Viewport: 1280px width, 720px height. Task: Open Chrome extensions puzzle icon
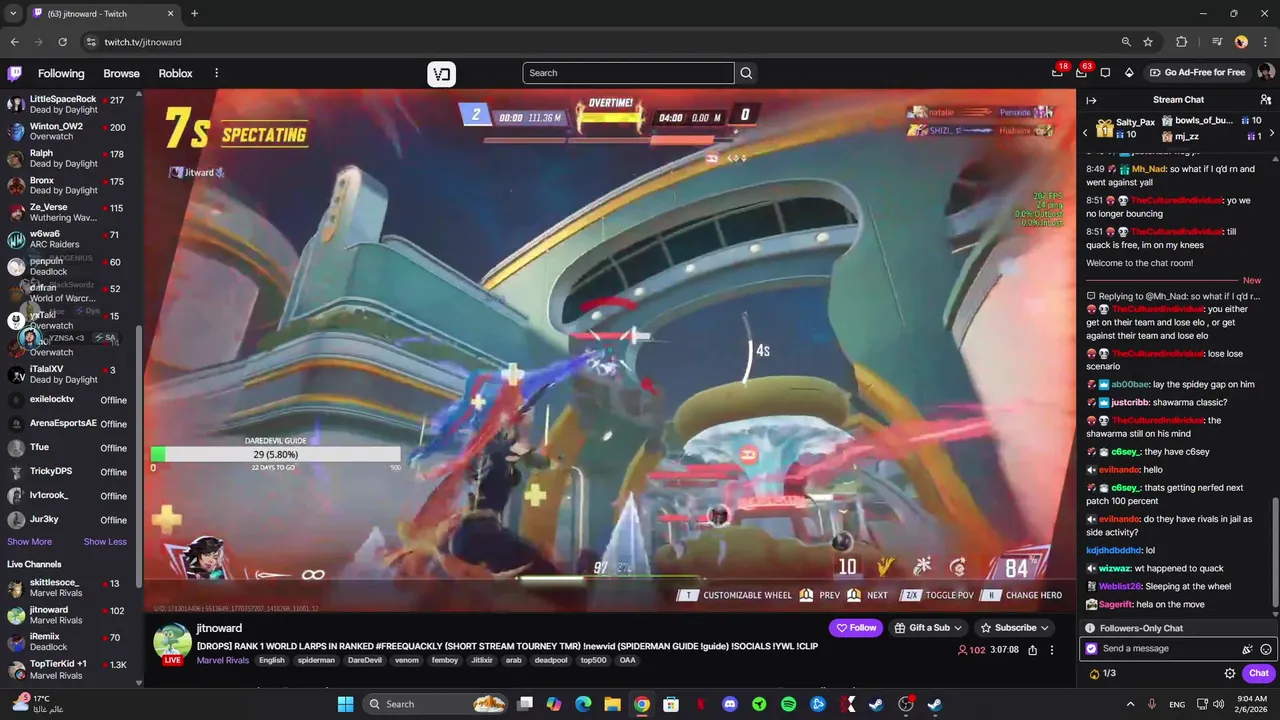(1181, 42)
